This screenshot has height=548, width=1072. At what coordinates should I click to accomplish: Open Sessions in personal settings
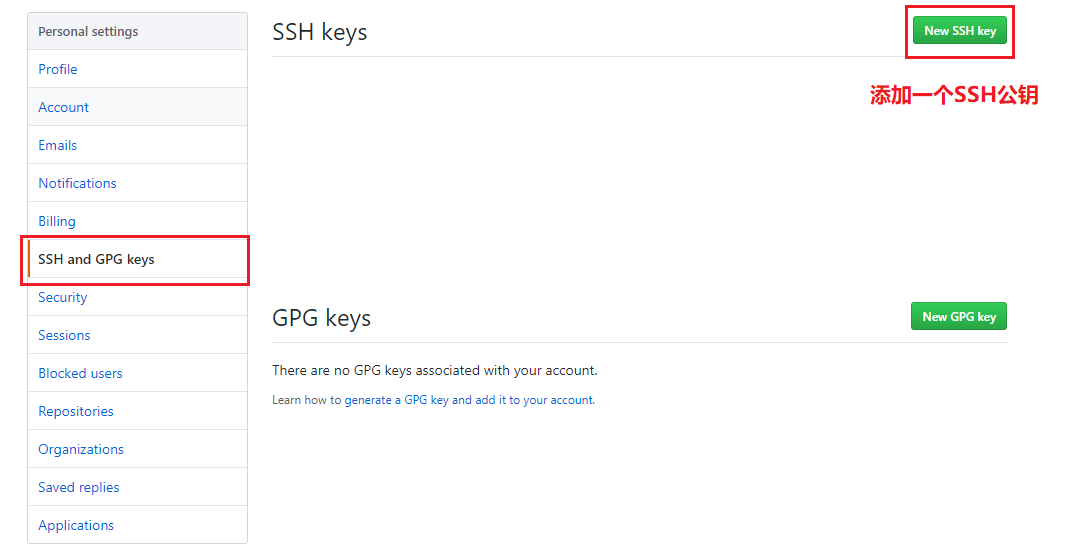(x=64, y=335)
